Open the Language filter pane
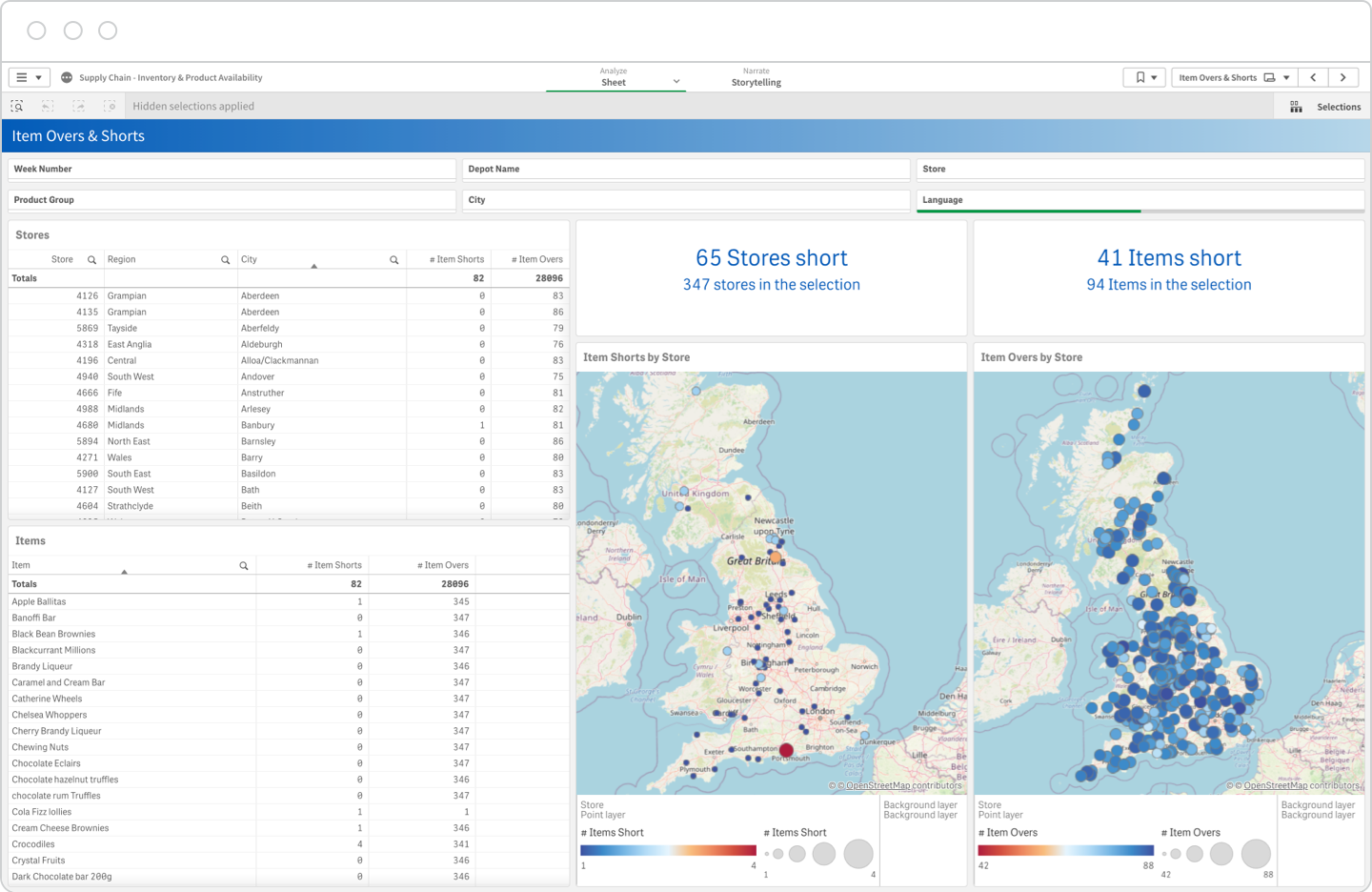1372x892 pixels. coord(1140,200)
